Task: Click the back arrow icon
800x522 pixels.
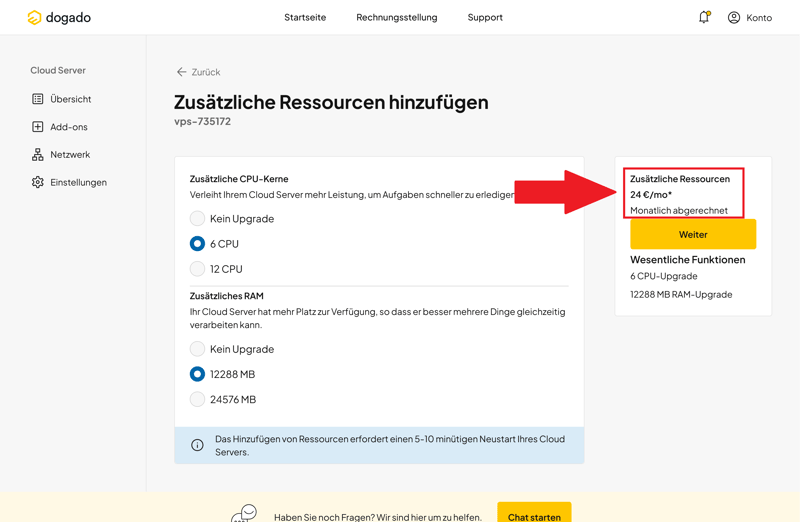Action: [181, 72]
